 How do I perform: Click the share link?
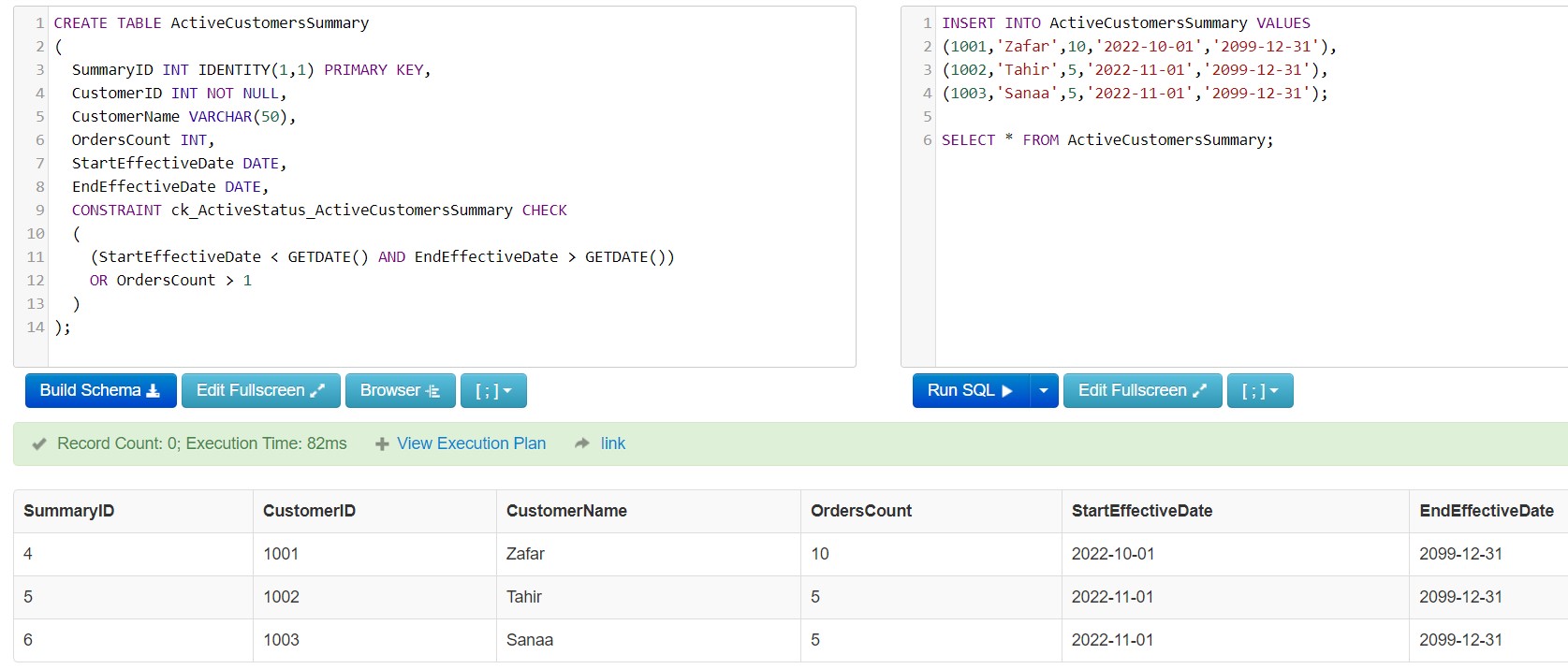[x=613, y=444]
